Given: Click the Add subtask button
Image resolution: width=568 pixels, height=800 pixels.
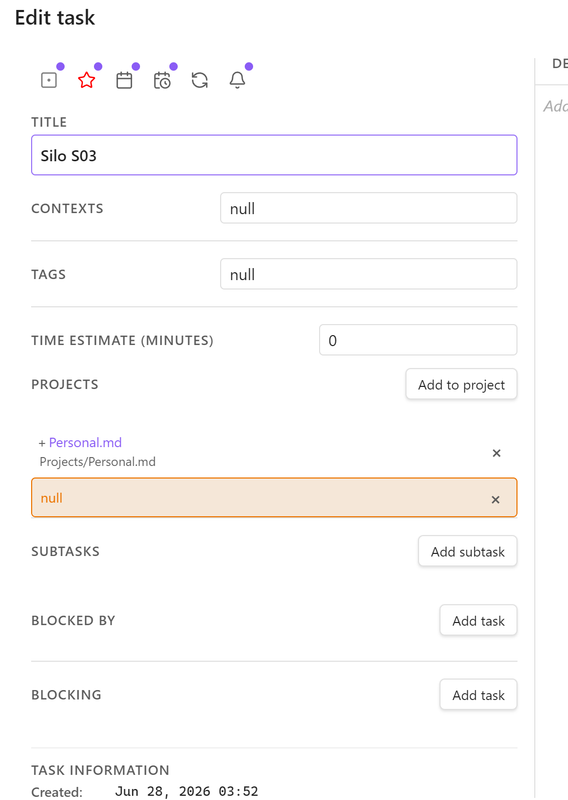Looking at the screenshot, I should [467, 551].
